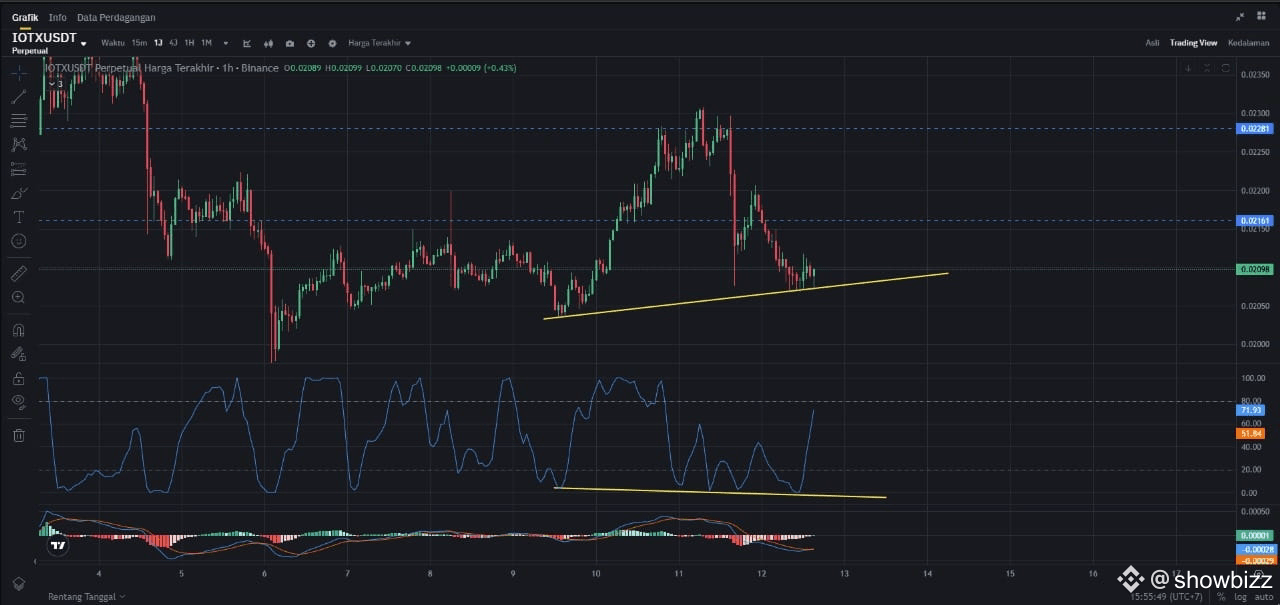The width and height of the screenshot is (1280, 605).
Task: Switch to the Info tab
Action: click(58, 17)
